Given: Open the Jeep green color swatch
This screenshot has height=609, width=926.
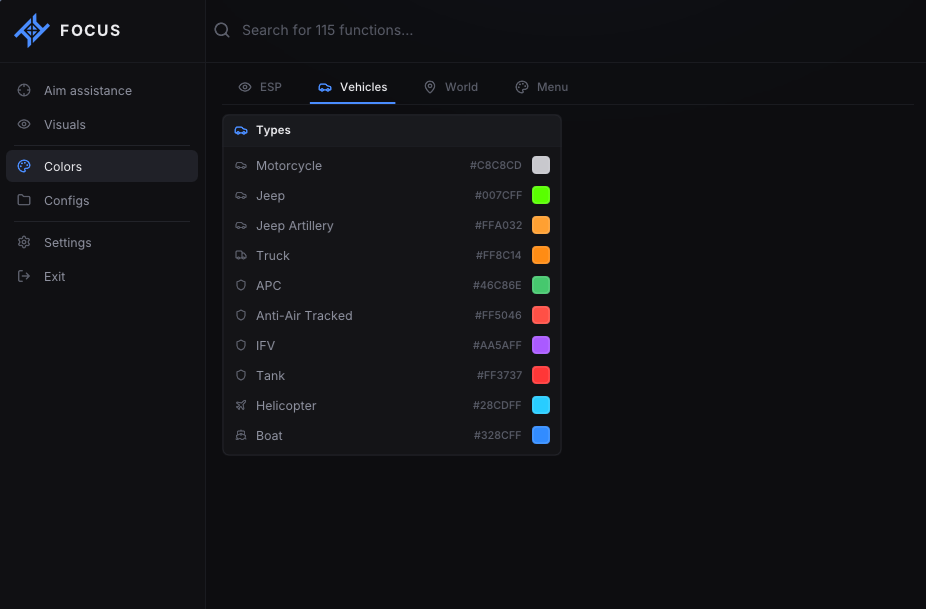Looking at the screenshot, I should 541,195.
